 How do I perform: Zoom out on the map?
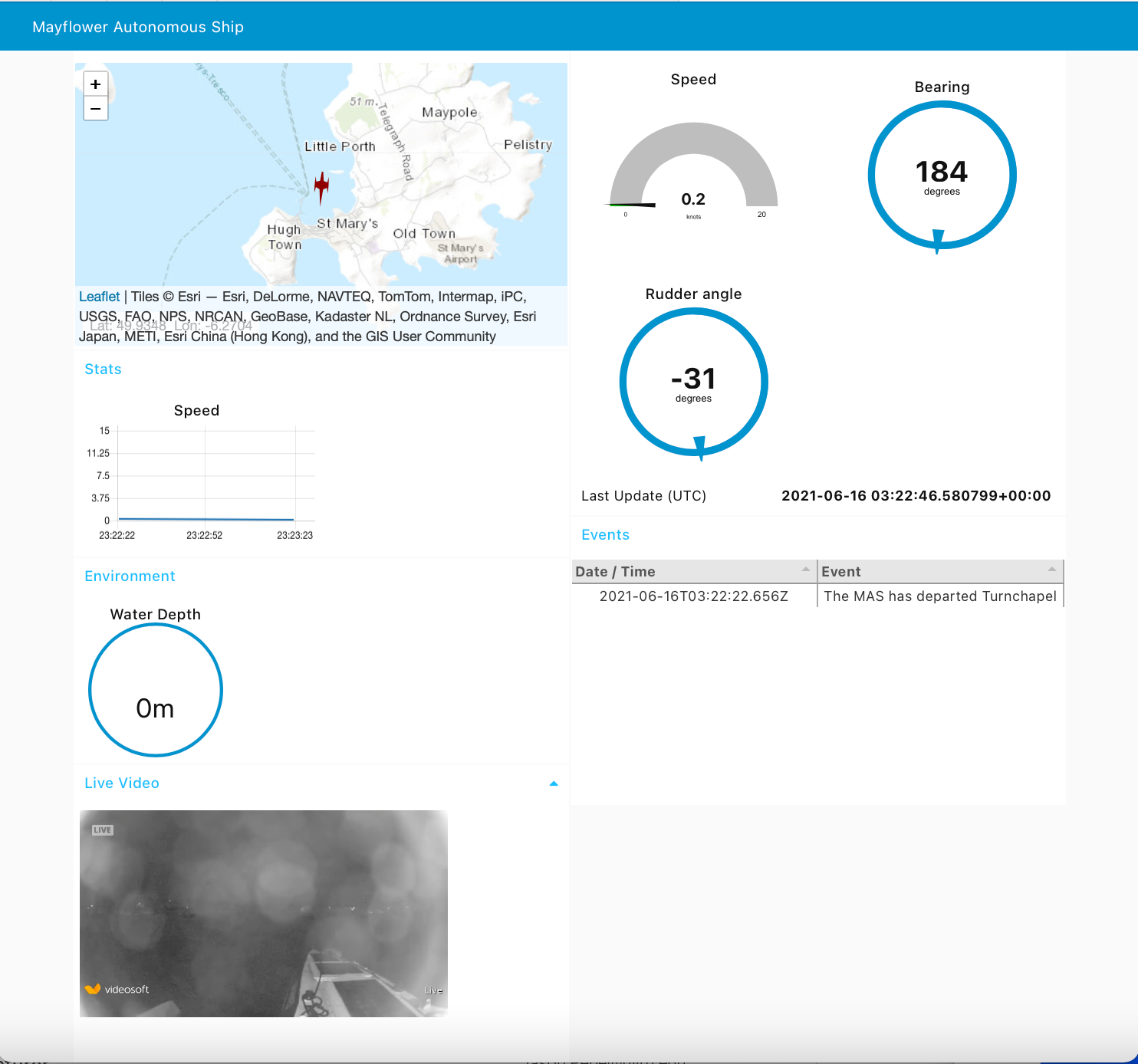(96, 109)
